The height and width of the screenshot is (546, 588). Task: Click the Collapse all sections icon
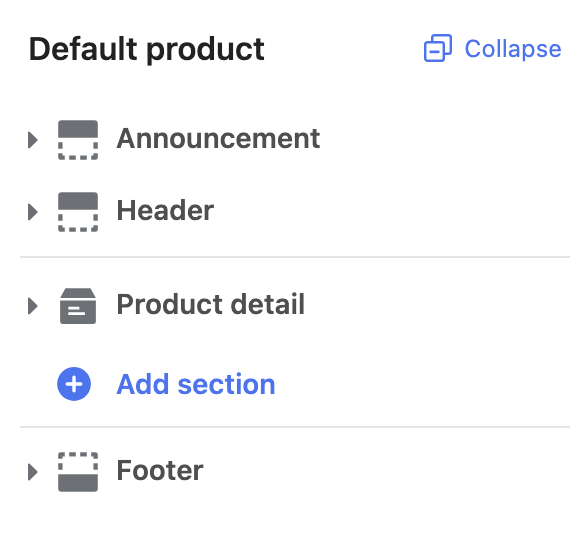tap(438, 48)
